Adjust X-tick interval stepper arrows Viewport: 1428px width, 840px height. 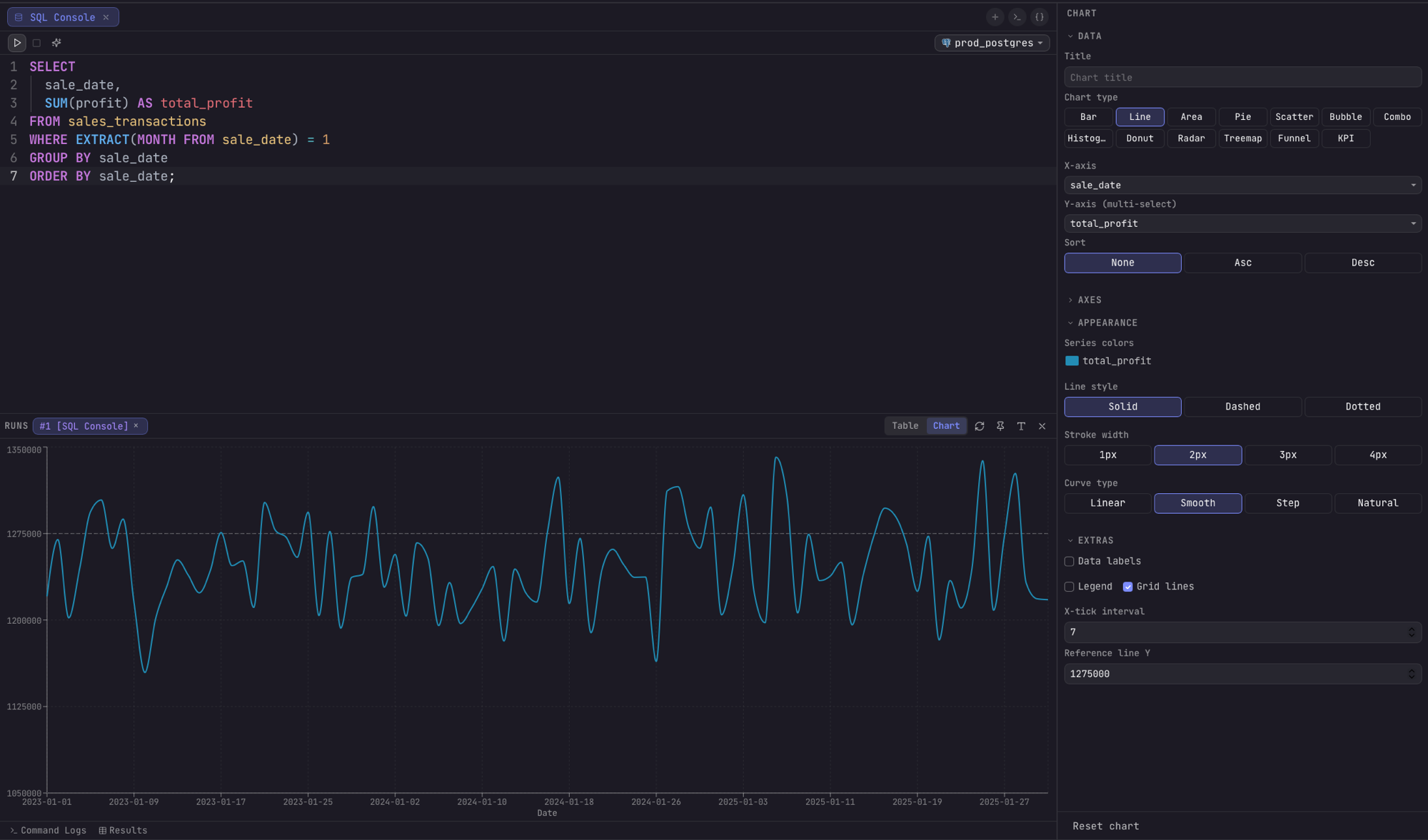[x=1412, y=632]
